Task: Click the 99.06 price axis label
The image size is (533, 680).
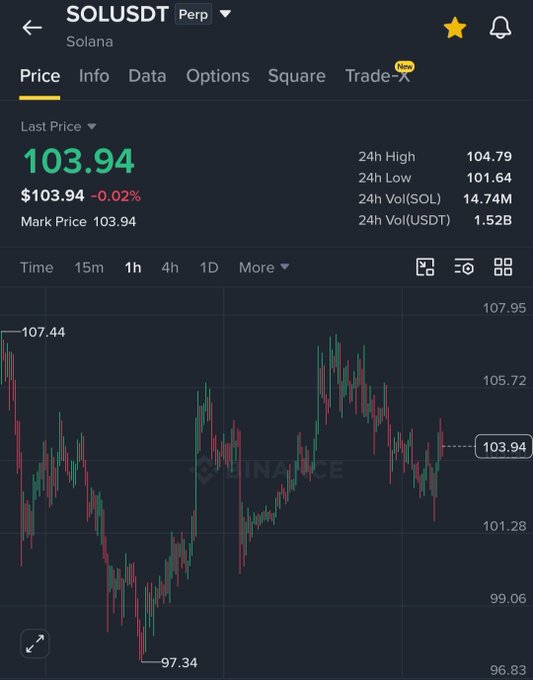Action: 508,598
